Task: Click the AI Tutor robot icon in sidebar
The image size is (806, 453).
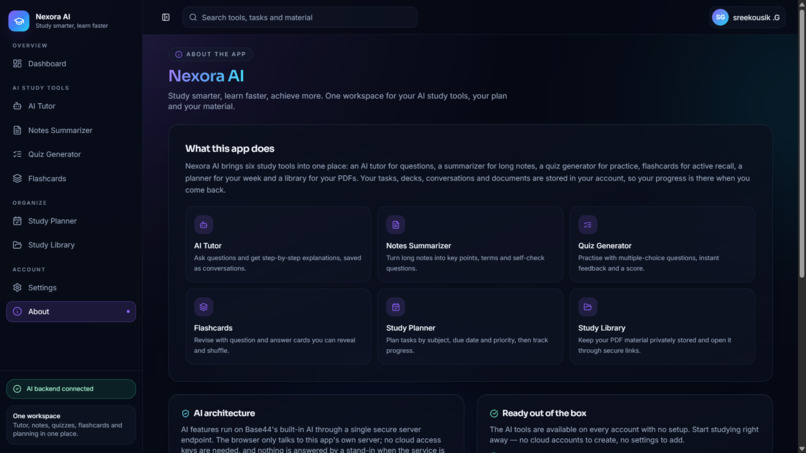Action: 17,106
